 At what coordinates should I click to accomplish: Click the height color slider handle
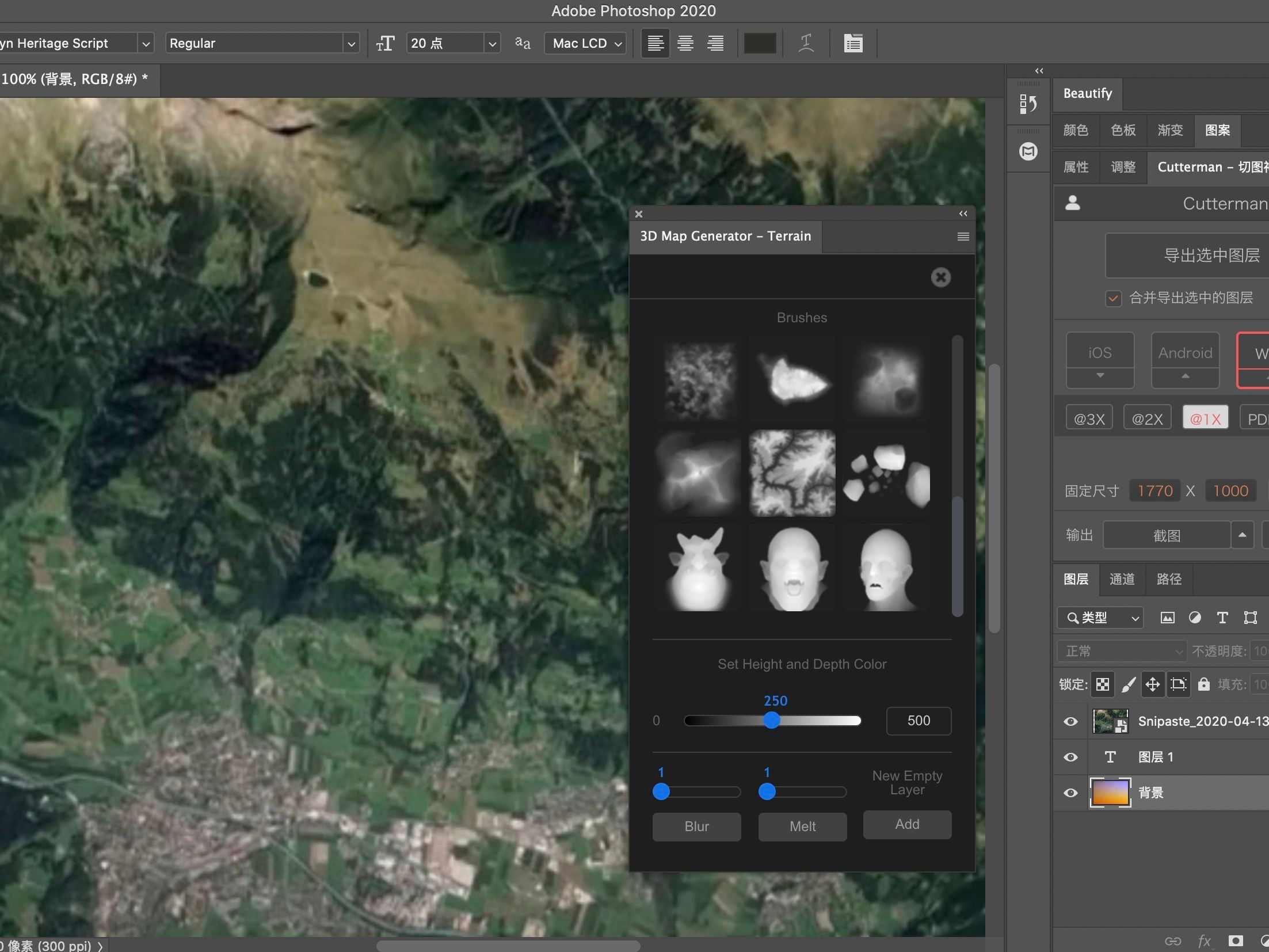pyautogui.click(x=771, y=721)
